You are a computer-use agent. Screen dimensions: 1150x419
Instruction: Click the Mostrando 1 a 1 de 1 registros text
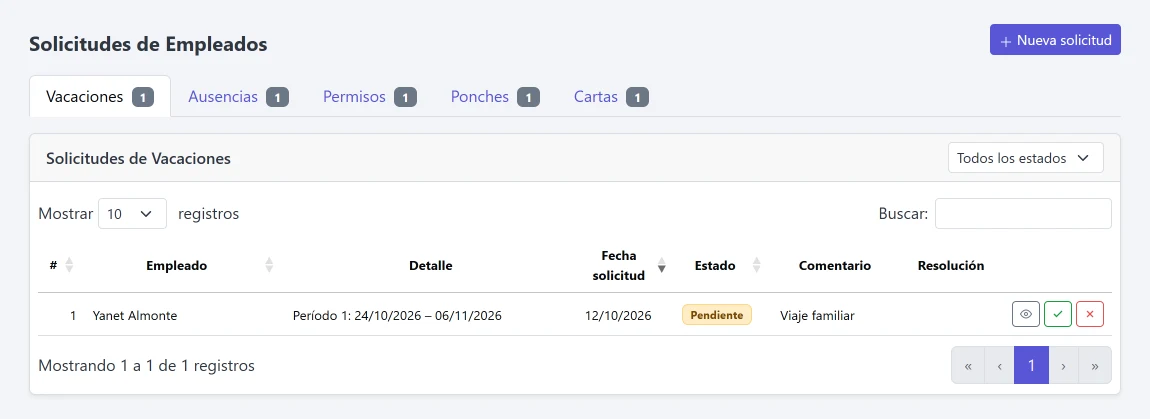(147, 365)
